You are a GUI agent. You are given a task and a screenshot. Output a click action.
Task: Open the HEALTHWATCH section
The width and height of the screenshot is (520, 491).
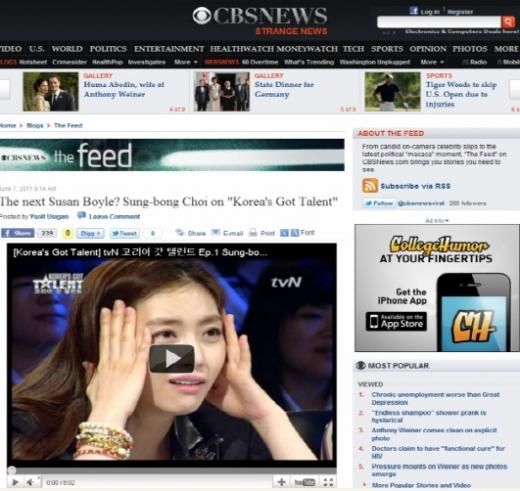coord(242,49)
